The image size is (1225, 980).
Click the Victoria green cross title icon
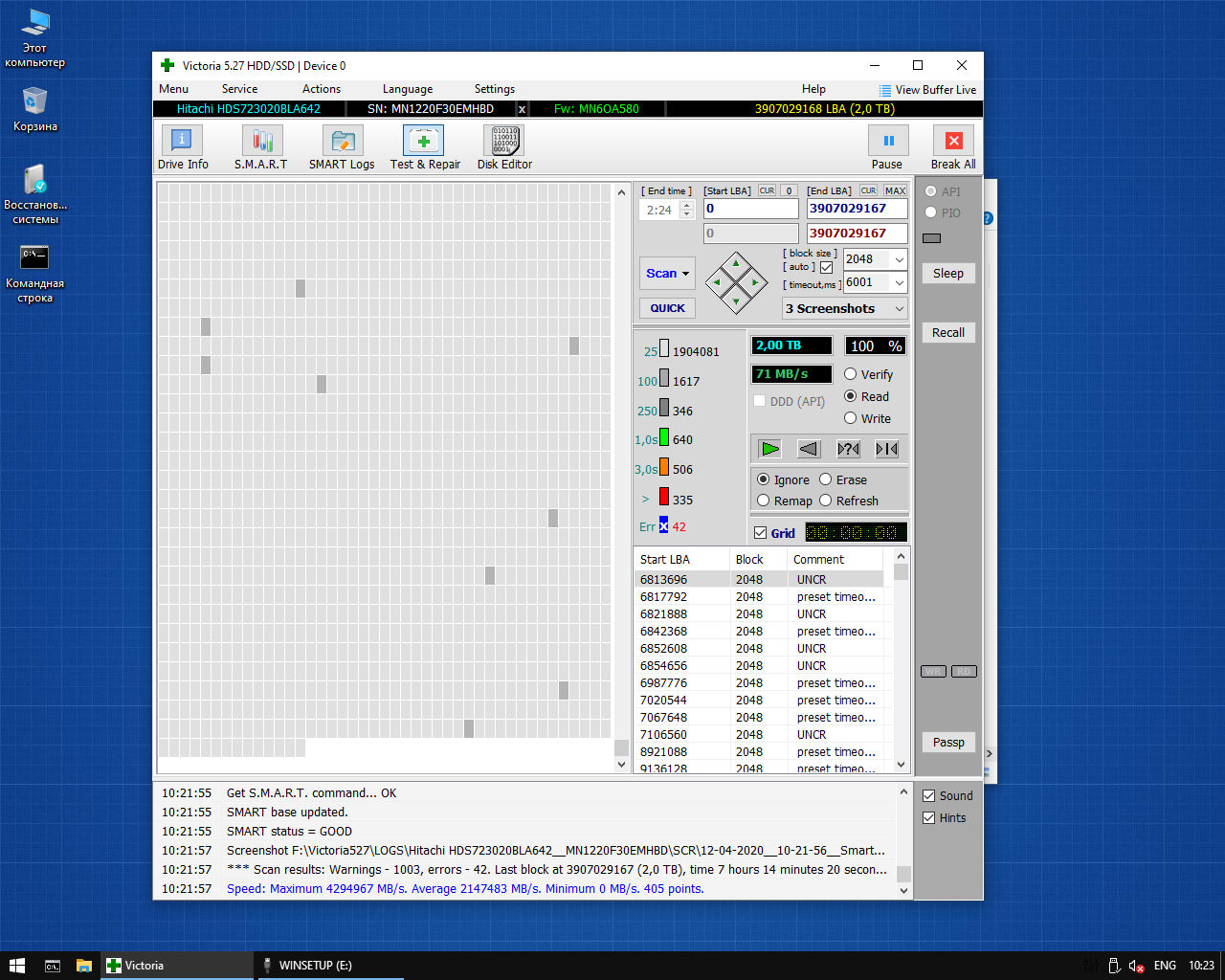167,66
